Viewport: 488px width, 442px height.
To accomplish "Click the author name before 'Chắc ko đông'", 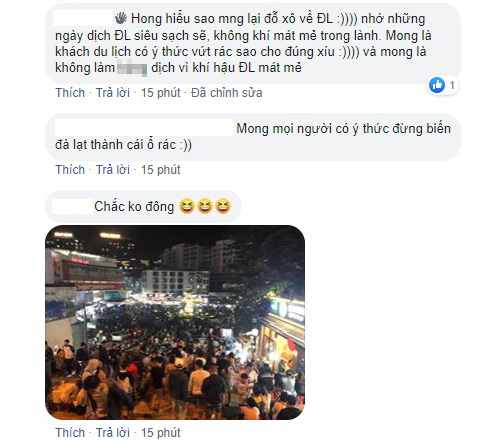I will (72, 206).
